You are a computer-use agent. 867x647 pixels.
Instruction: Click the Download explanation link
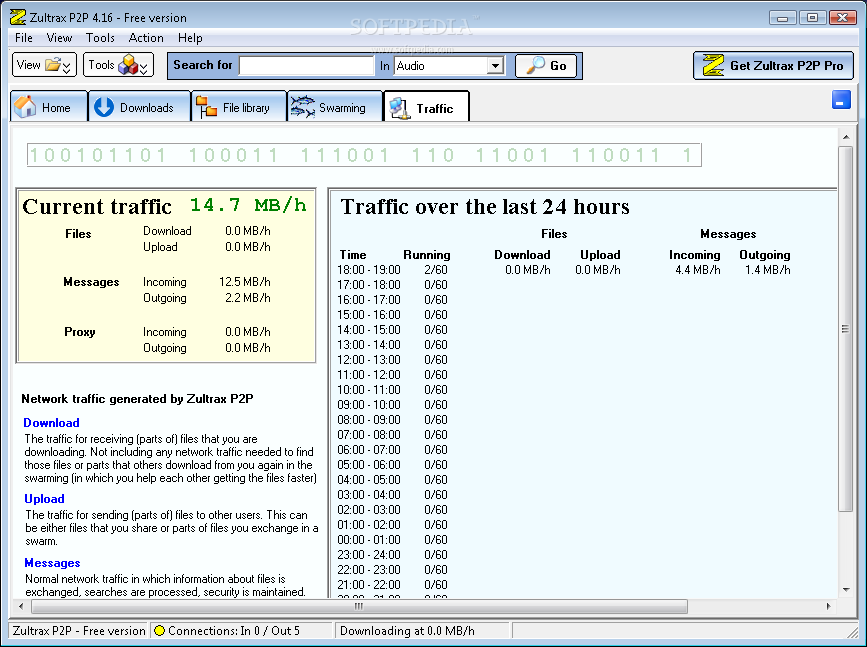pos(51,422)
